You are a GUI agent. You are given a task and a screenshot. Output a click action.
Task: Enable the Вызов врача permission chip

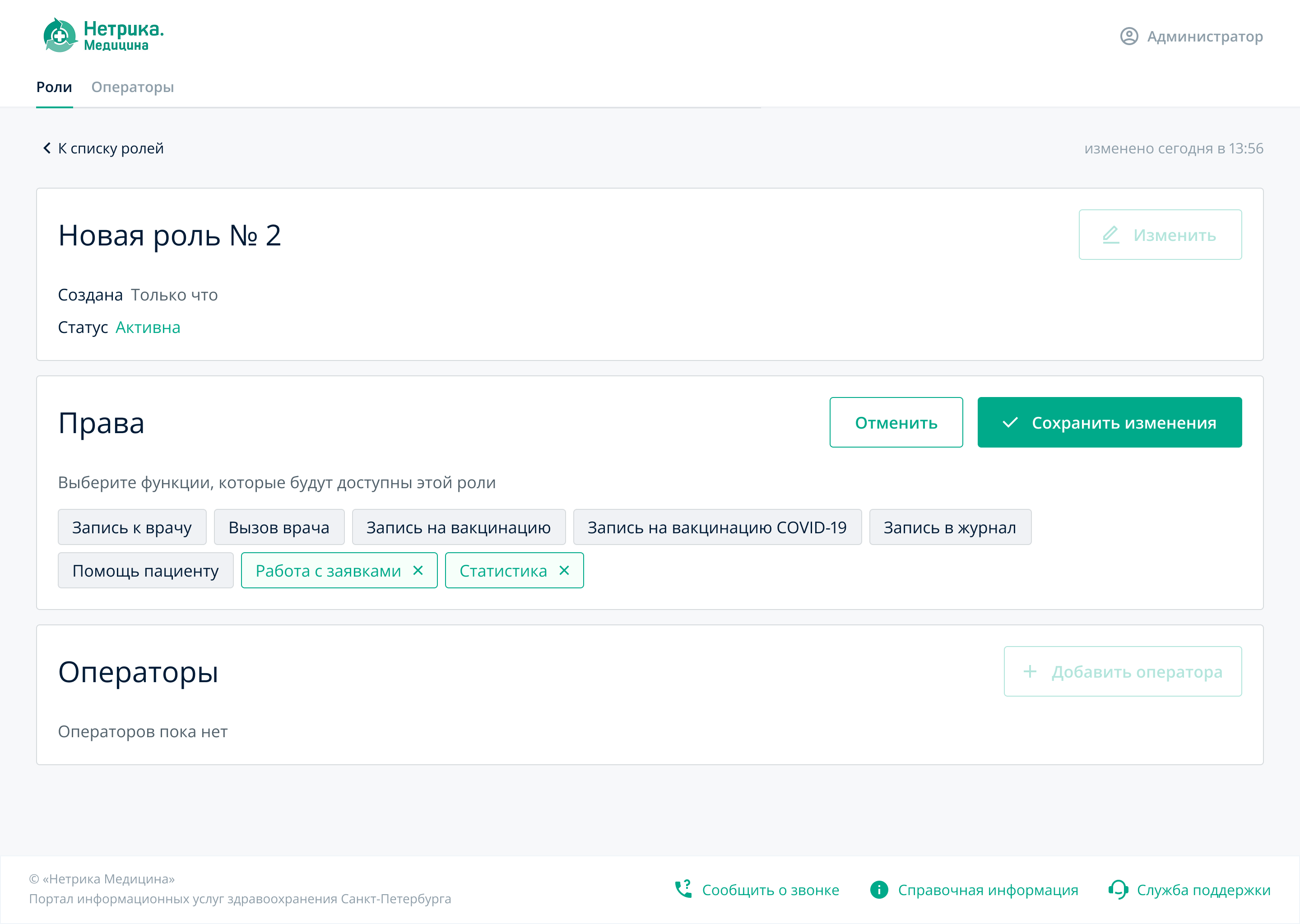pyautogui.click(x=279, y=527)
